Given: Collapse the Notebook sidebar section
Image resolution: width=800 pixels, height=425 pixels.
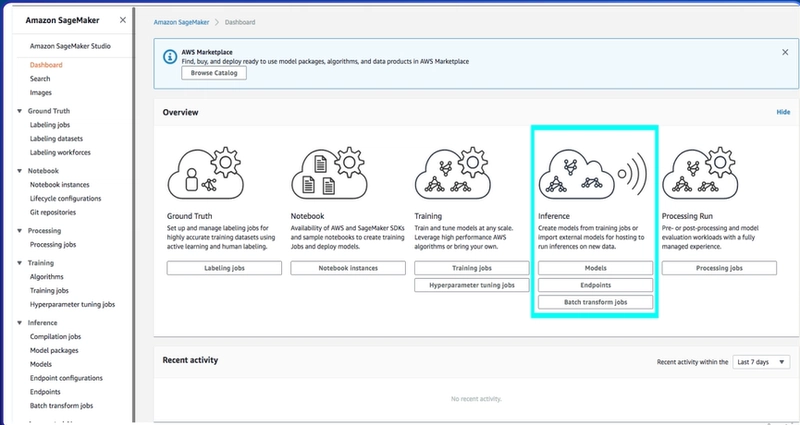Looking at the screenshot, I should click(19, 171).
